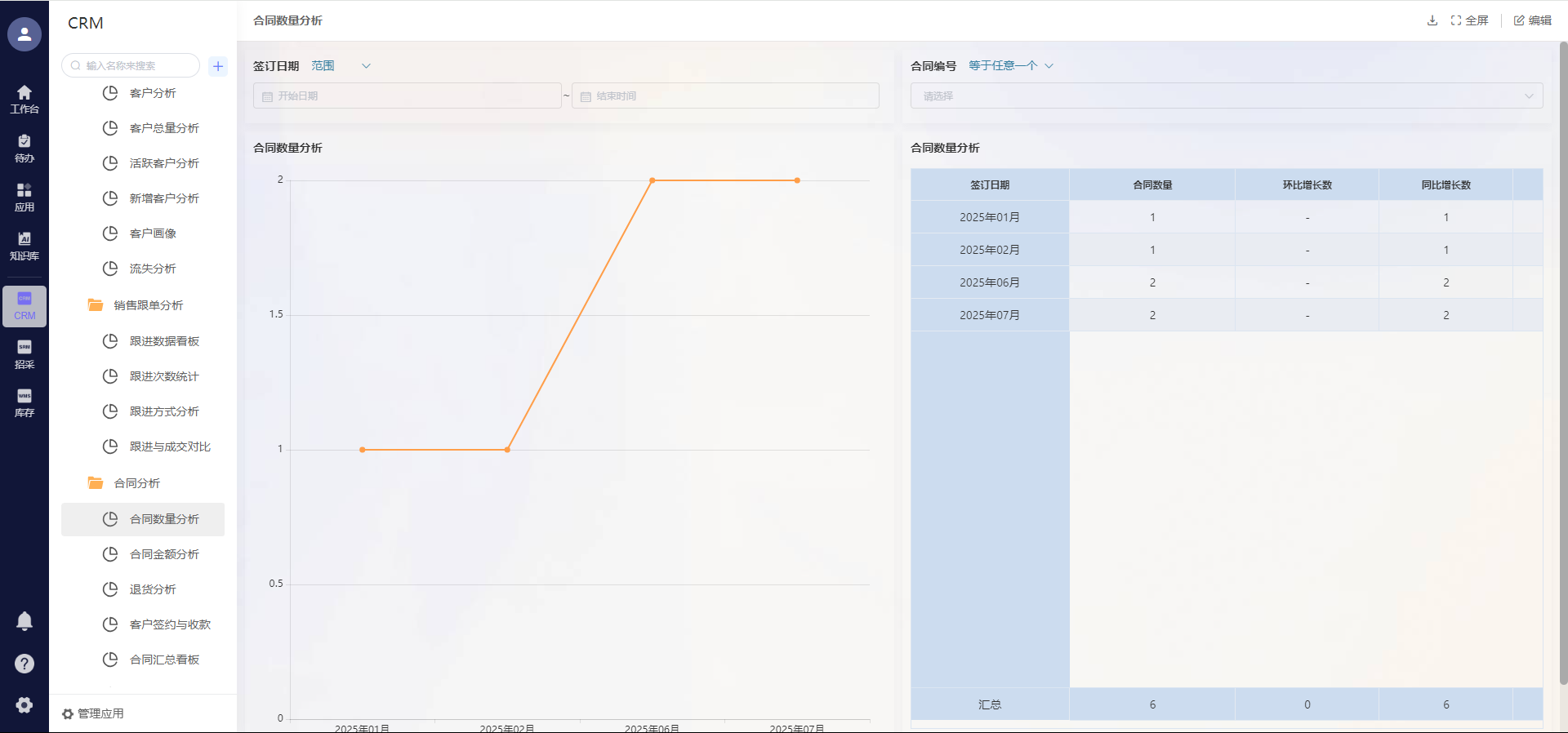Screen dimensions: 1568x733
Task: Open the 请选择 contract number dropdown
Action: coord(1226,96)
